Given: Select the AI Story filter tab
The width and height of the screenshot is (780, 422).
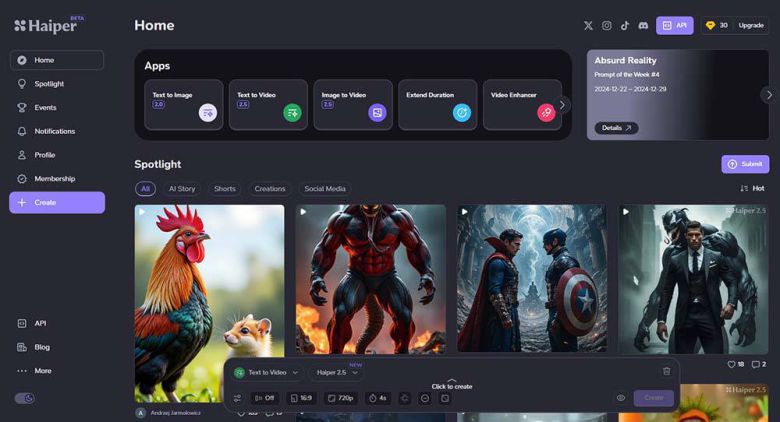Looking at the screenshot, I should 182,188.
